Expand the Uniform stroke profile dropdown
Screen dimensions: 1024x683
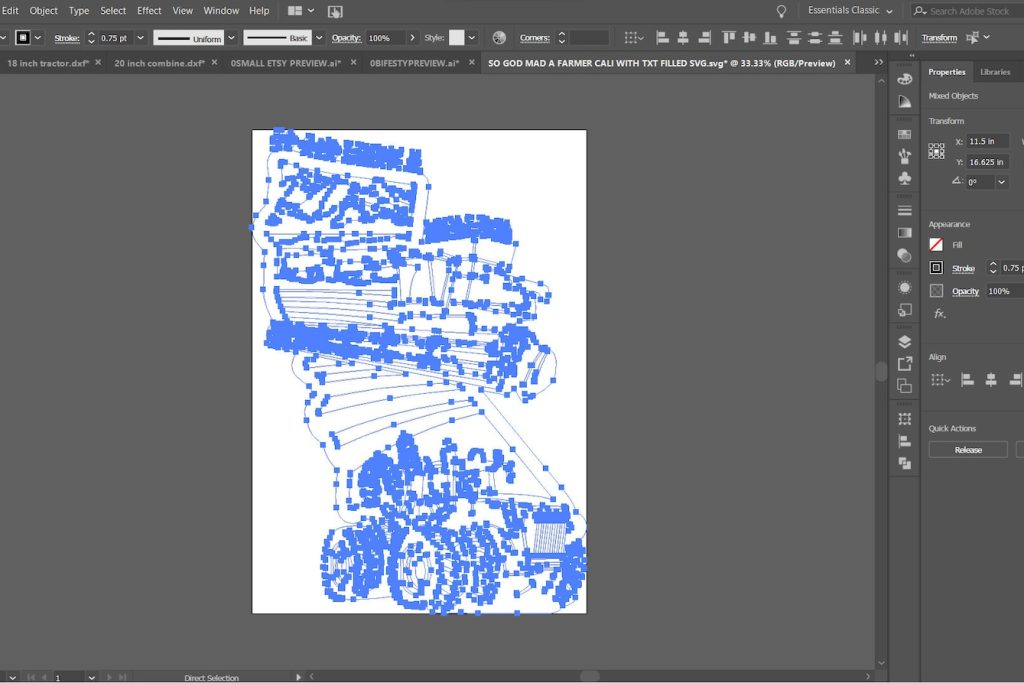232,38
